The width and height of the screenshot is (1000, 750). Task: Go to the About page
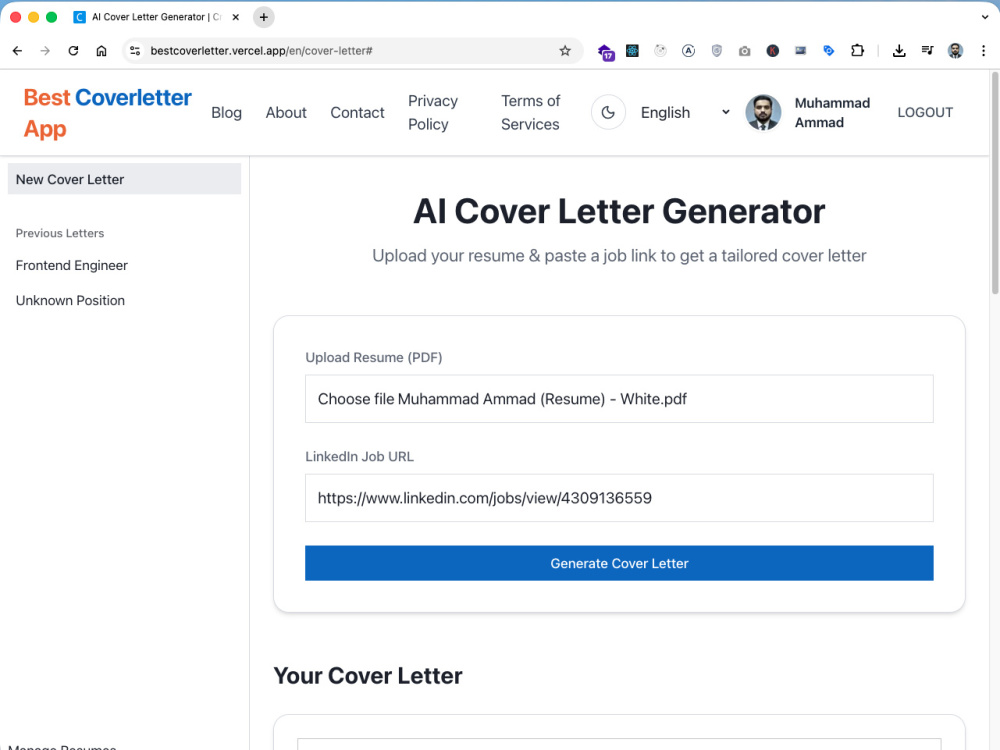pos(286,113)
